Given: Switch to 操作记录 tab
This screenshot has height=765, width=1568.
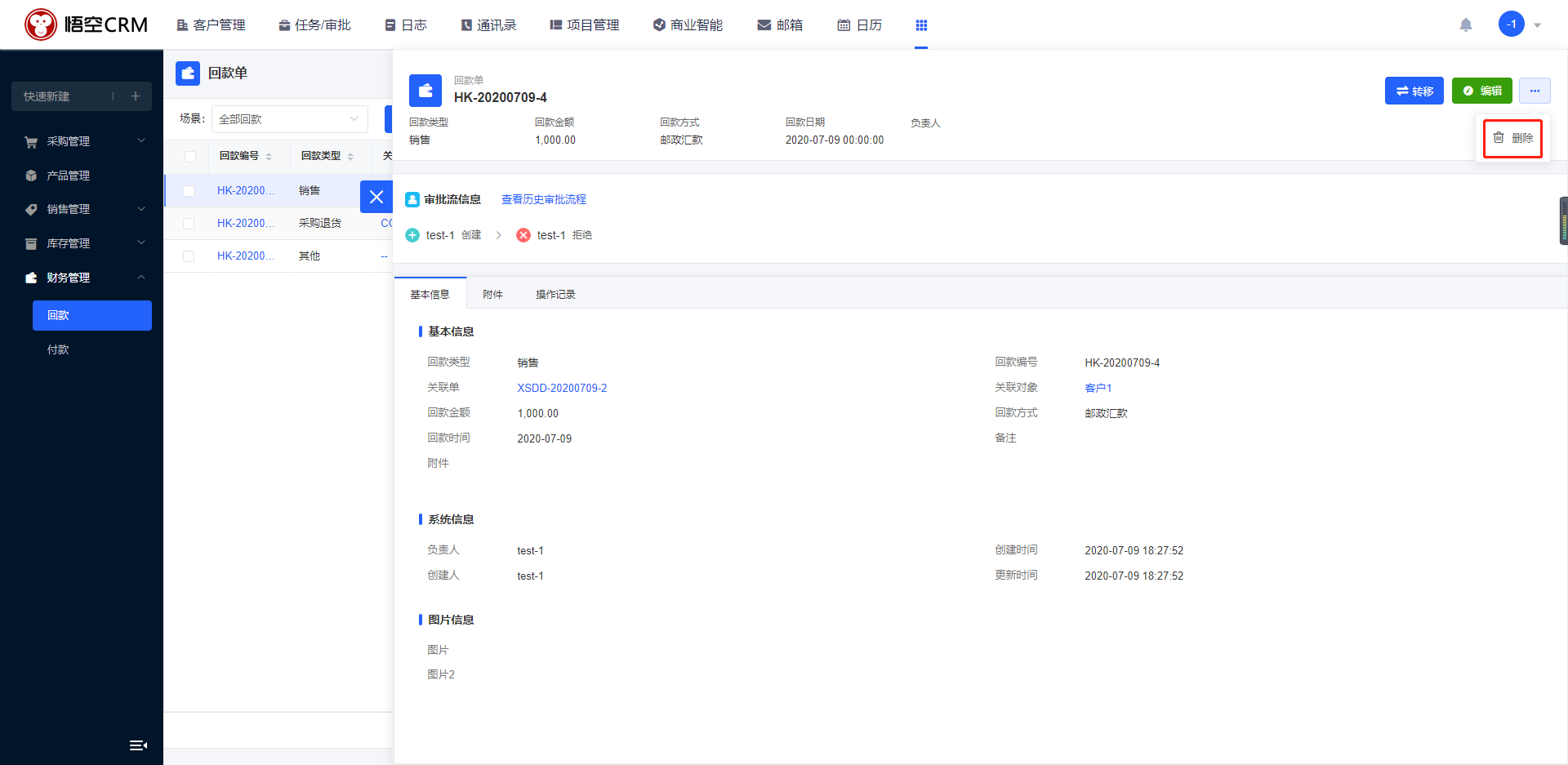Looking at the screenshot, I should (x=555, y=294).
